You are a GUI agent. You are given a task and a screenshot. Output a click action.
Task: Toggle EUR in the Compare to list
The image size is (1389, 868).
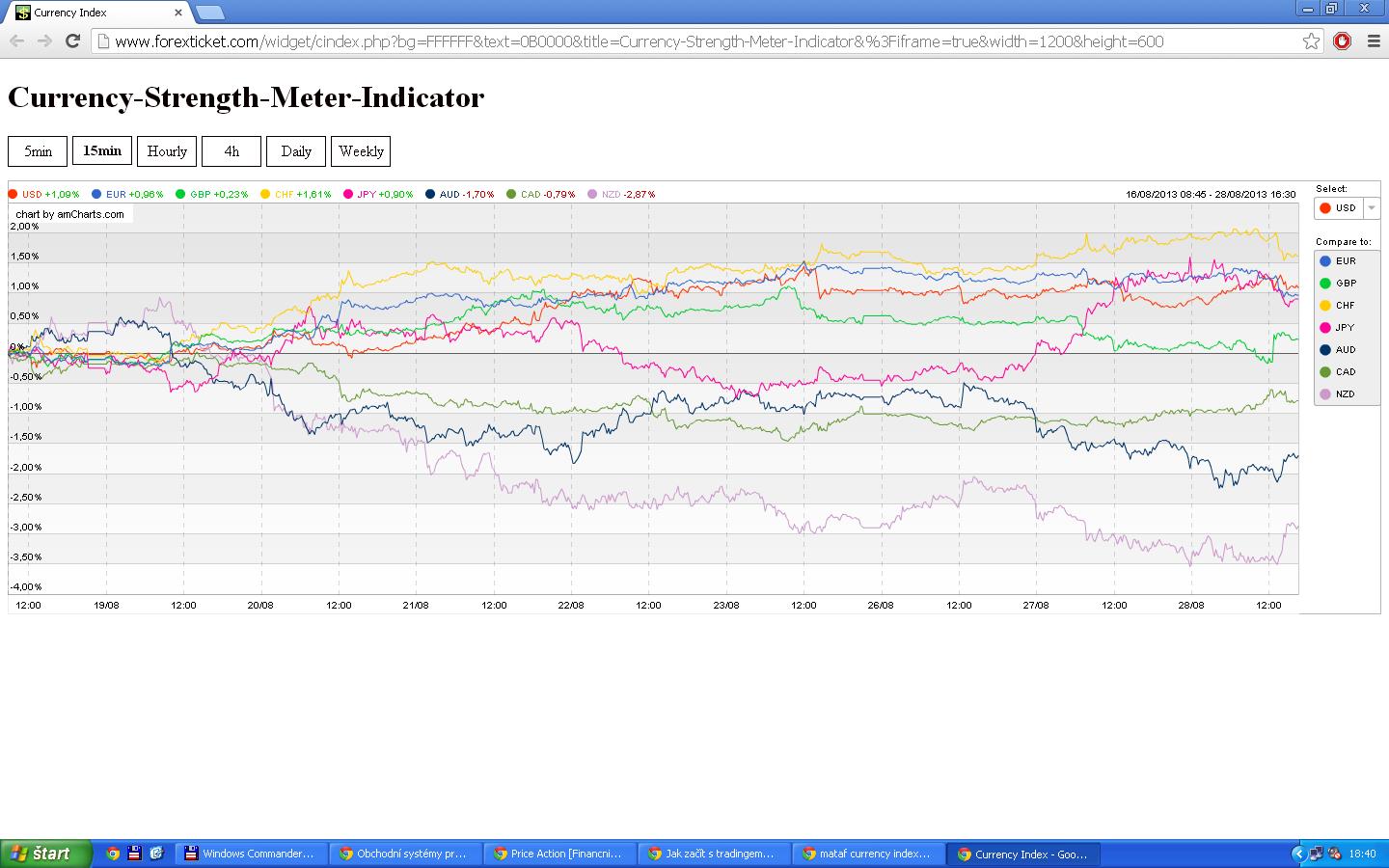(1347, 261)
